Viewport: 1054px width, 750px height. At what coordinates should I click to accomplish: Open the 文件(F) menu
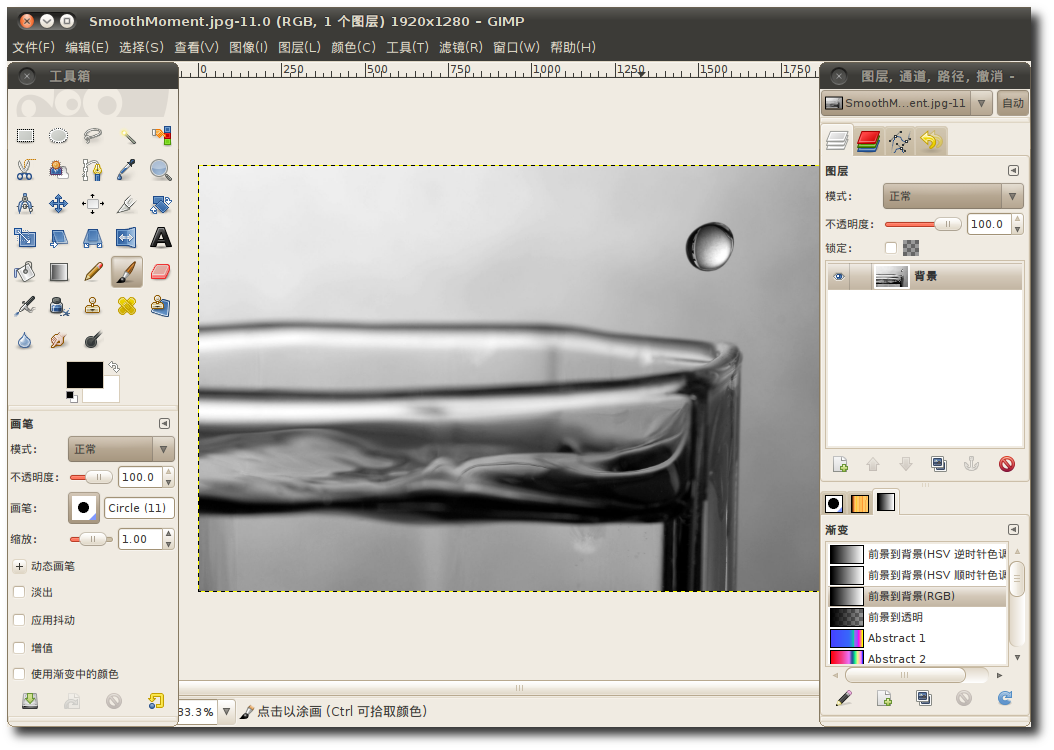coord(34,47)
